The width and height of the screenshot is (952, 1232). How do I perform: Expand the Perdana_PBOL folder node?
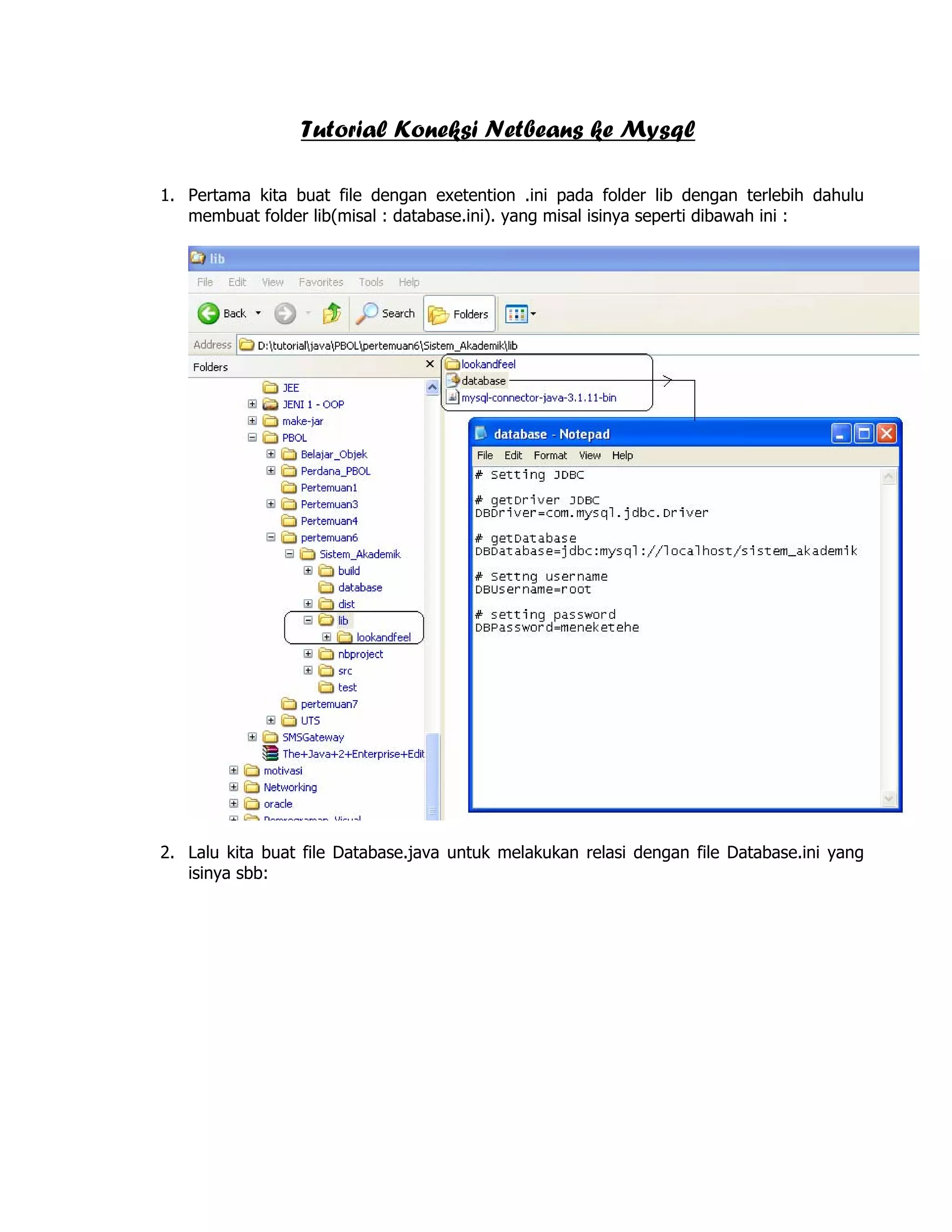pyautogui.click(x=271, y=470)
